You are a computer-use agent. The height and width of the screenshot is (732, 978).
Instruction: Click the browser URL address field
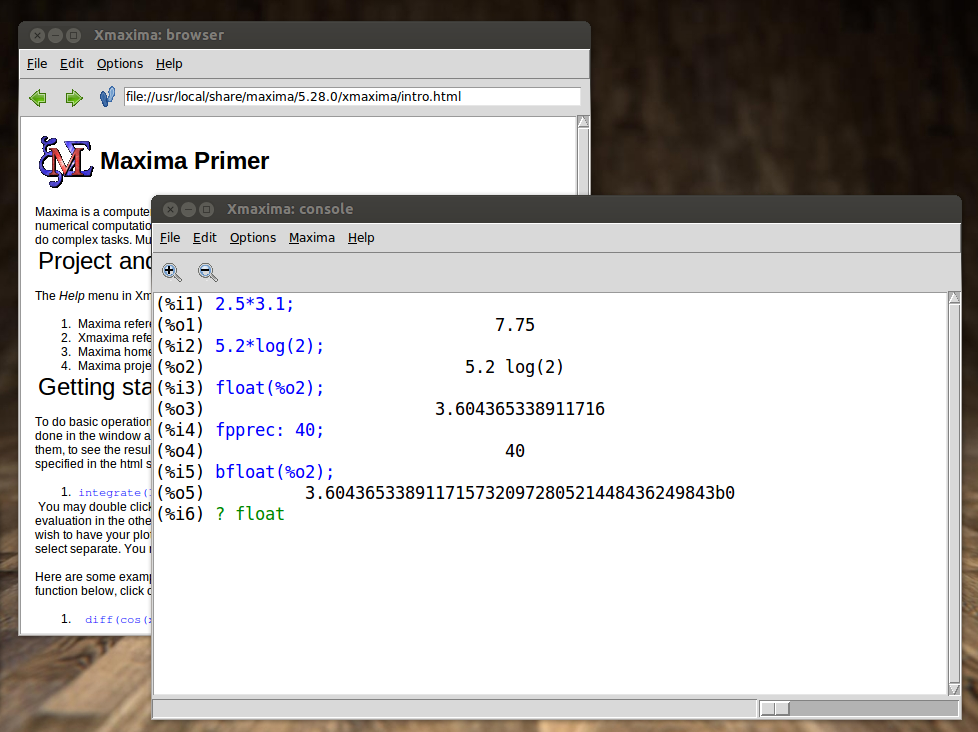coord(351,97)
